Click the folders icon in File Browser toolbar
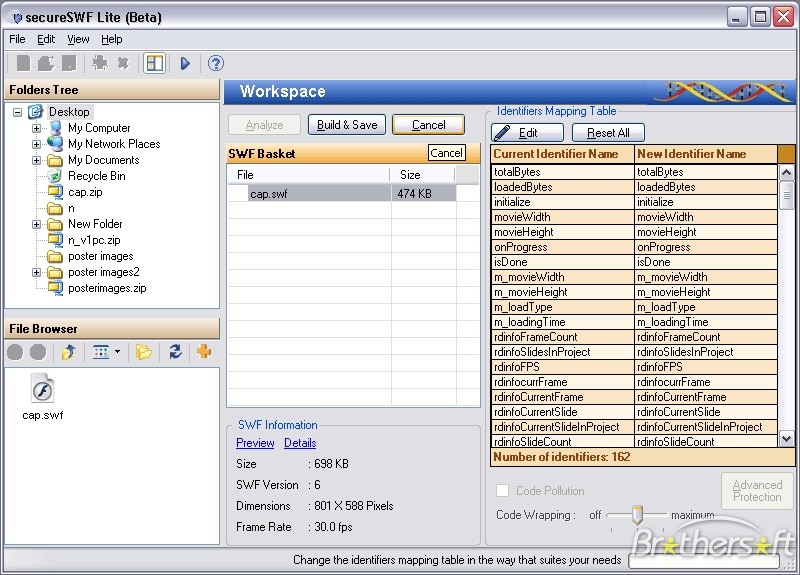The height and width of the screenshot is (575, 800). (144, 352)
